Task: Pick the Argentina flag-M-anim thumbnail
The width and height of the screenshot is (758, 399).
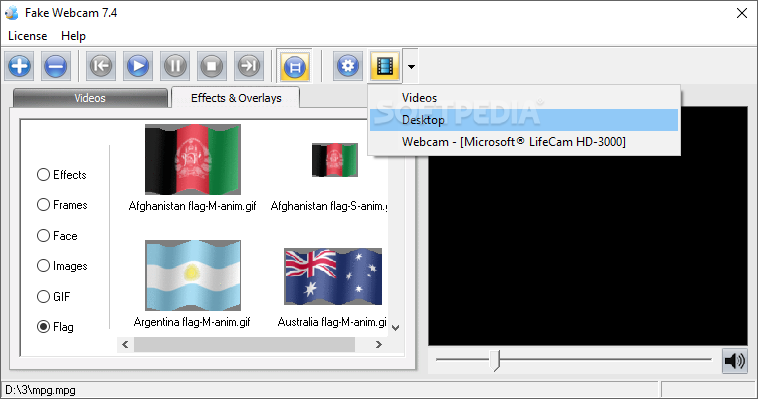Action: [x=193, y=275]
